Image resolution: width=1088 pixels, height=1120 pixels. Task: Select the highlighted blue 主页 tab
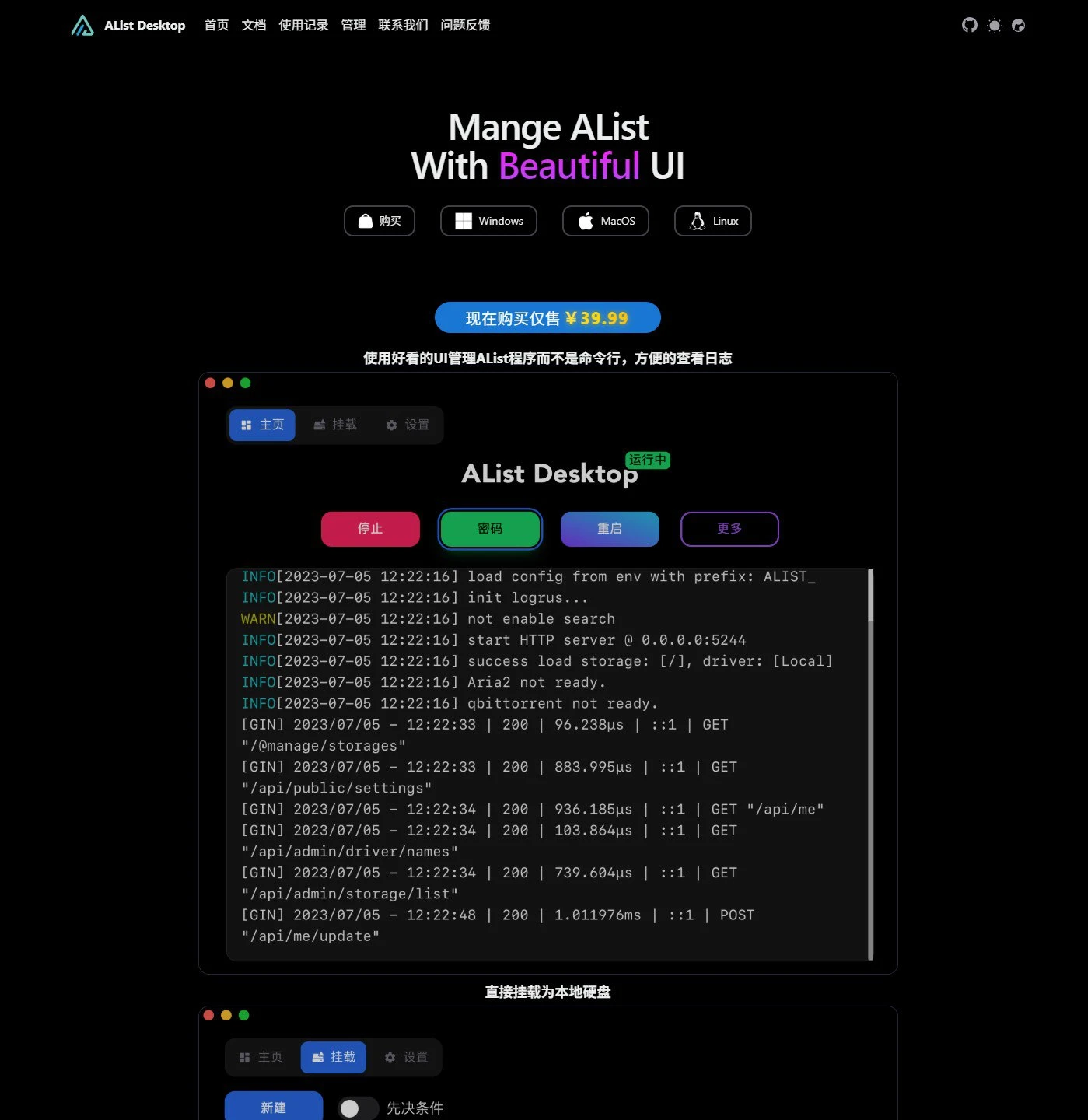(x=262, y=425)
